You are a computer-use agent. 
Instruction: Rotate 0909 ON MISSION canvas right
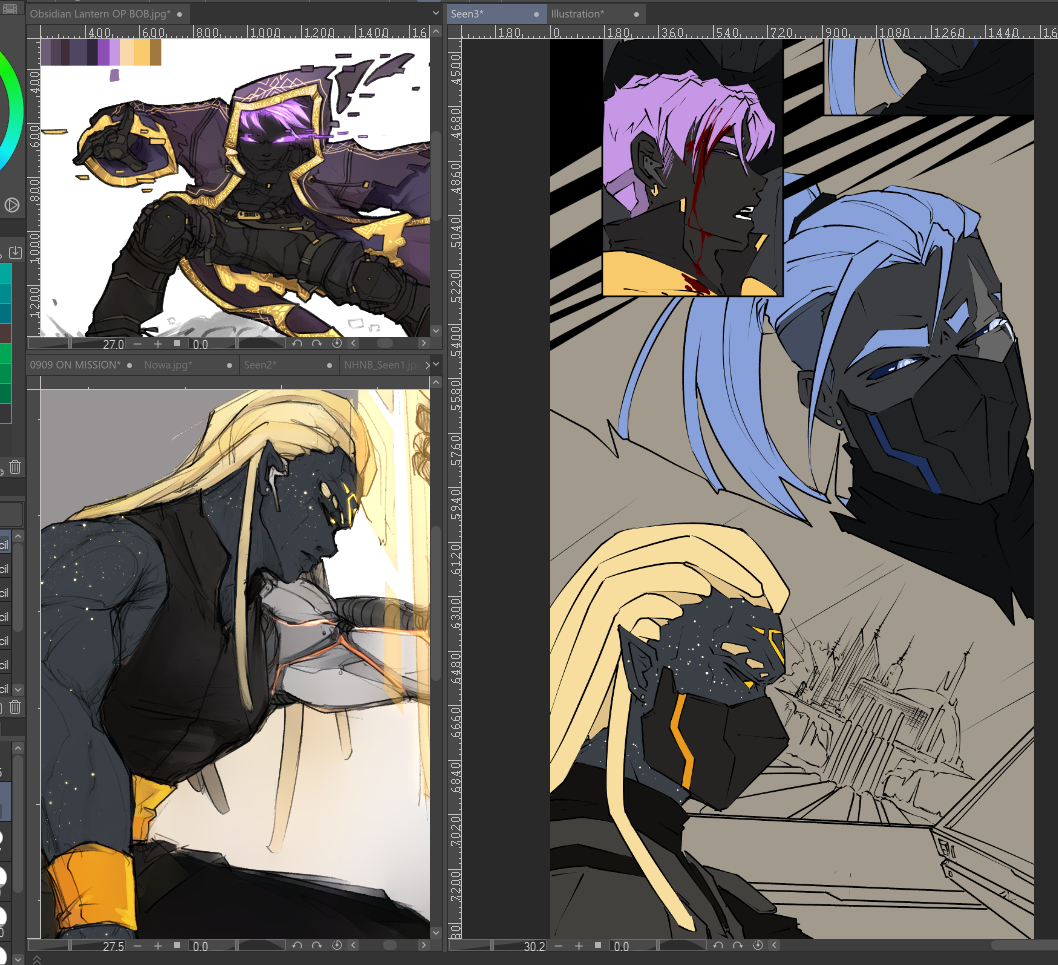[316, 945]
